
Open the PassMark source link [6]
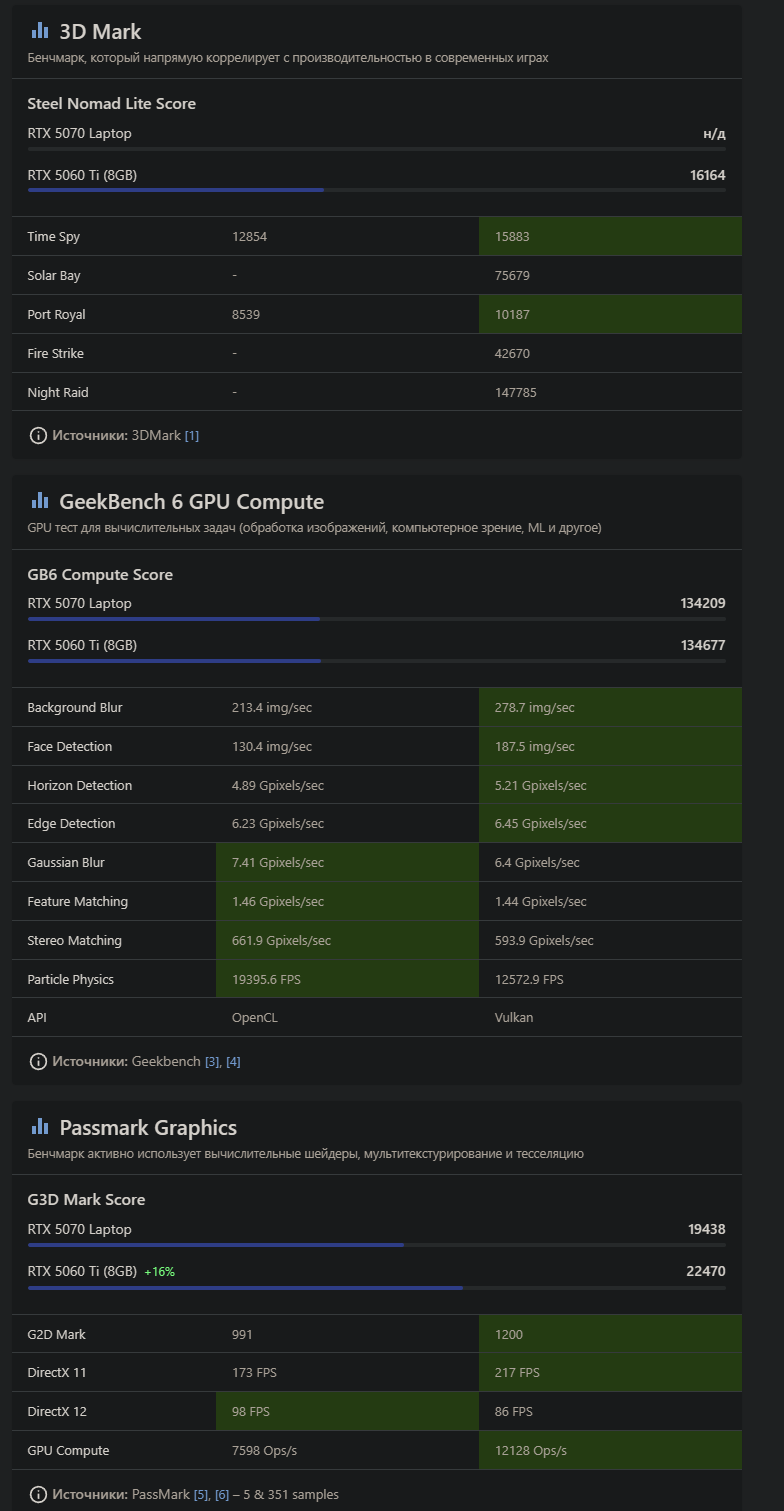222,1494
